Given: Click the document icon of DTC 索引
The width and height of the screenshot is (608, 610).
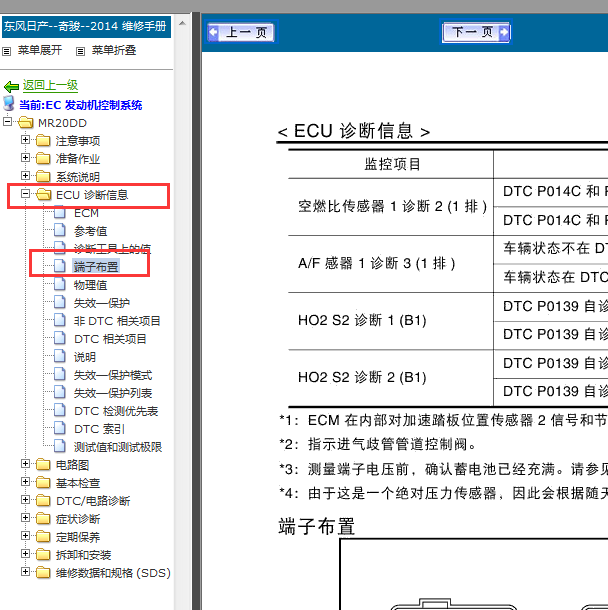Looking at the screenshot, I should tap(60, 428).
